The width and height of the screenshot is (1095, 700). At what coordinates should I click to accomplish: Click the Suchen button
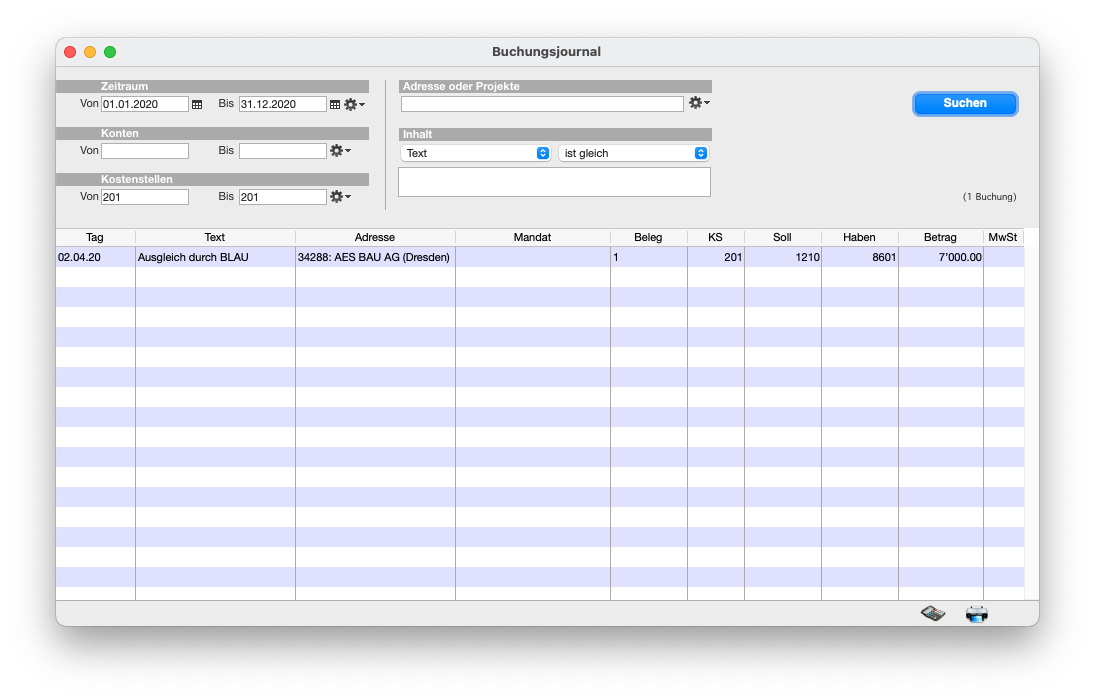coord(965,103)
